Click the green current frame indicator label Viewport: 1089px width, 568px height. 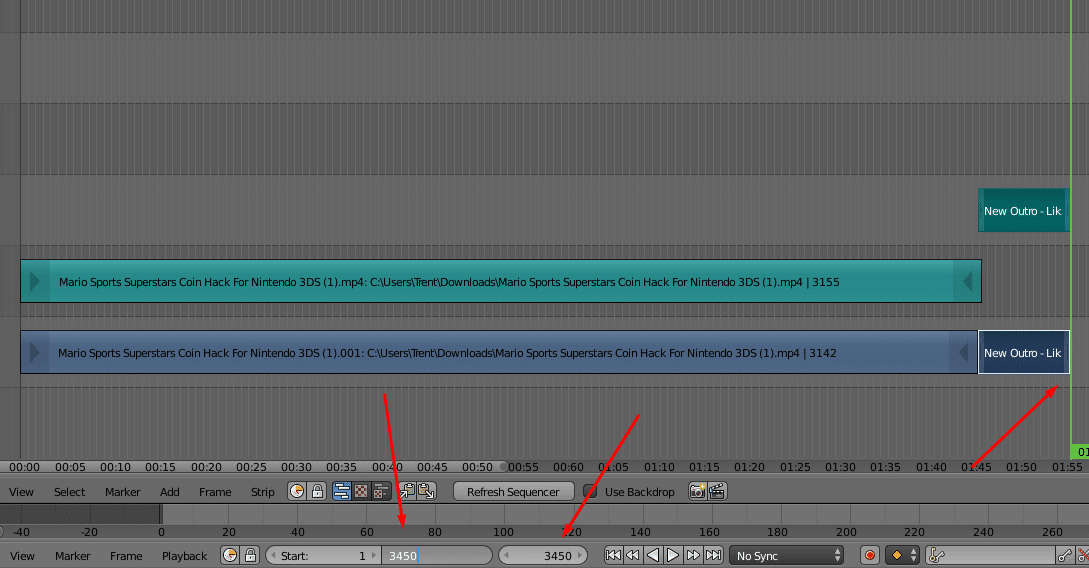click(1080, 451)
